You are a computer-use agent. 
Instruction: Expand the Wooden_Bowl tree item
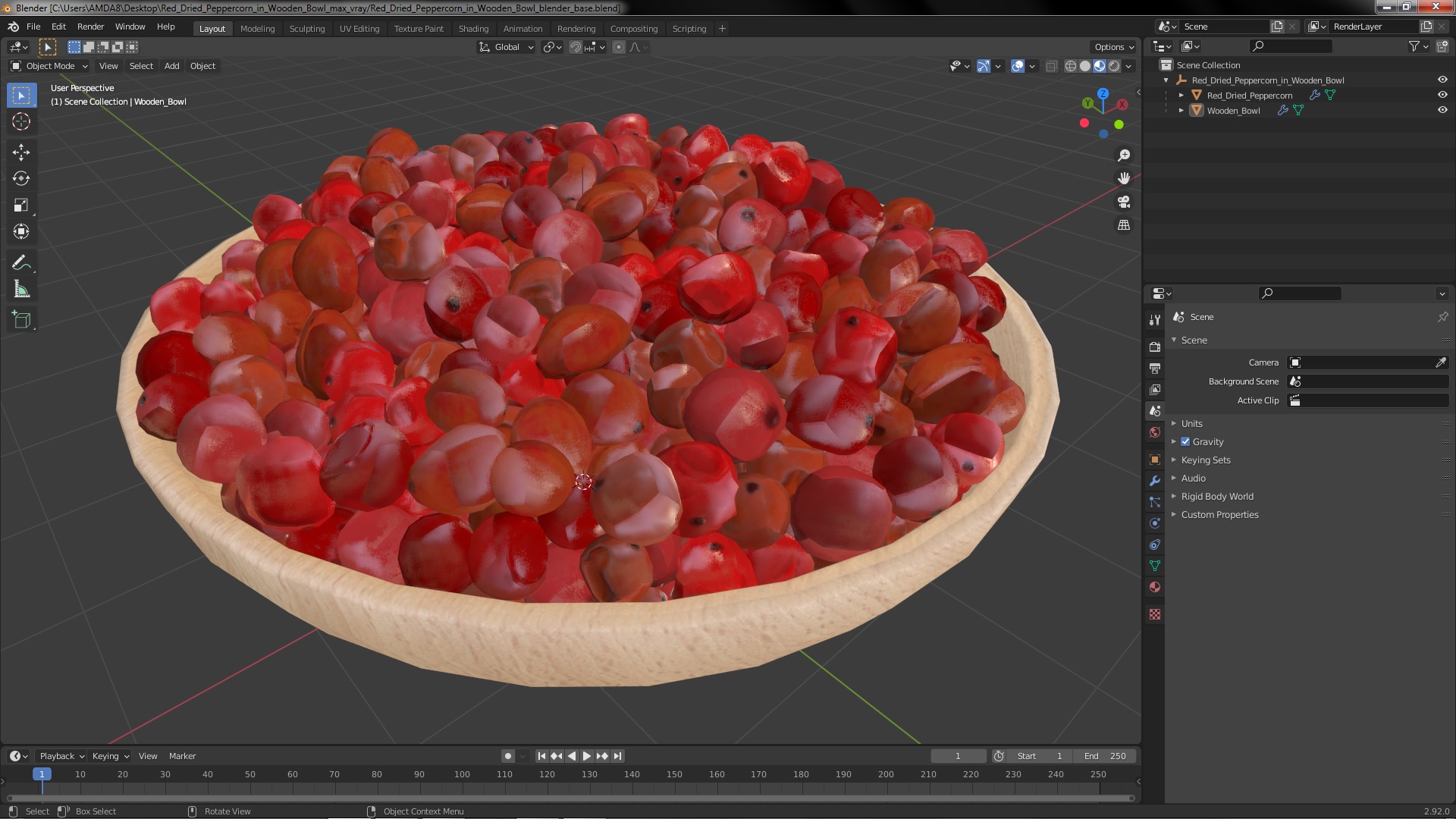(1181, 111)
